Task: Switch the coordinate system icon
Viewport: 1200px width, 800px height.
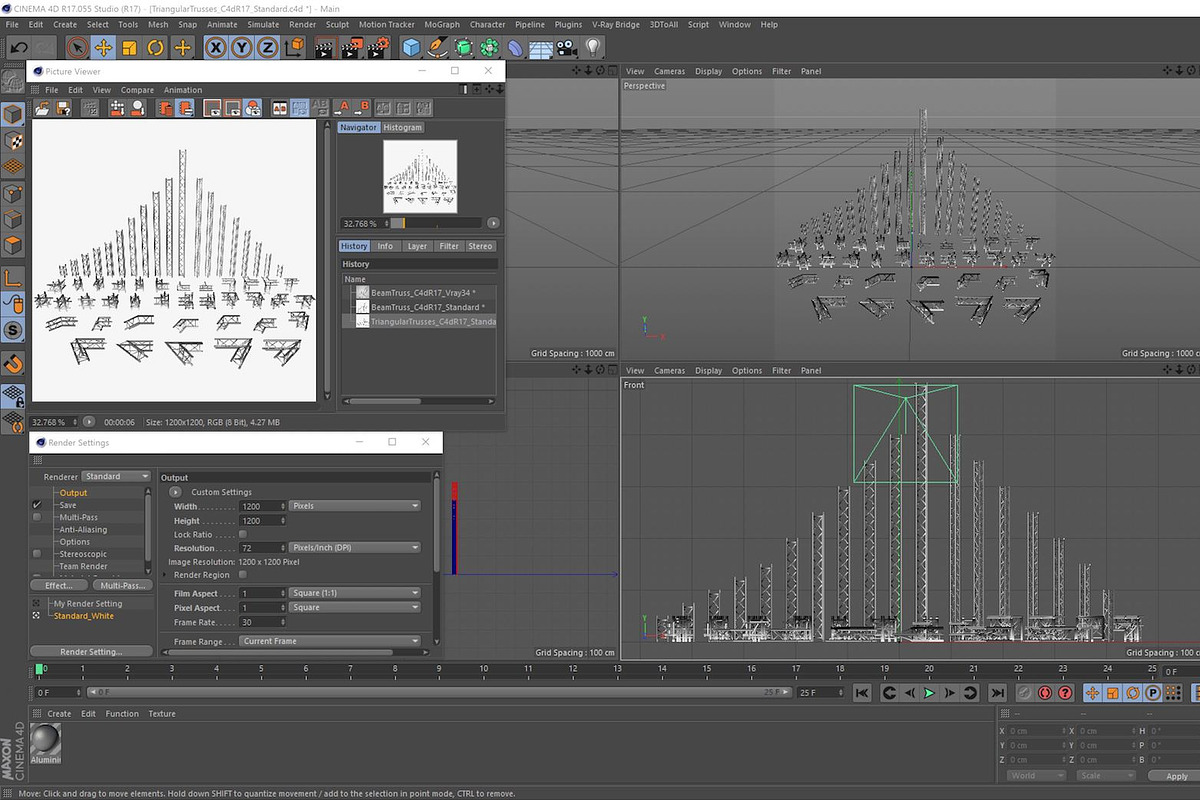Action: pyautogui.click(x=294, y=47)
